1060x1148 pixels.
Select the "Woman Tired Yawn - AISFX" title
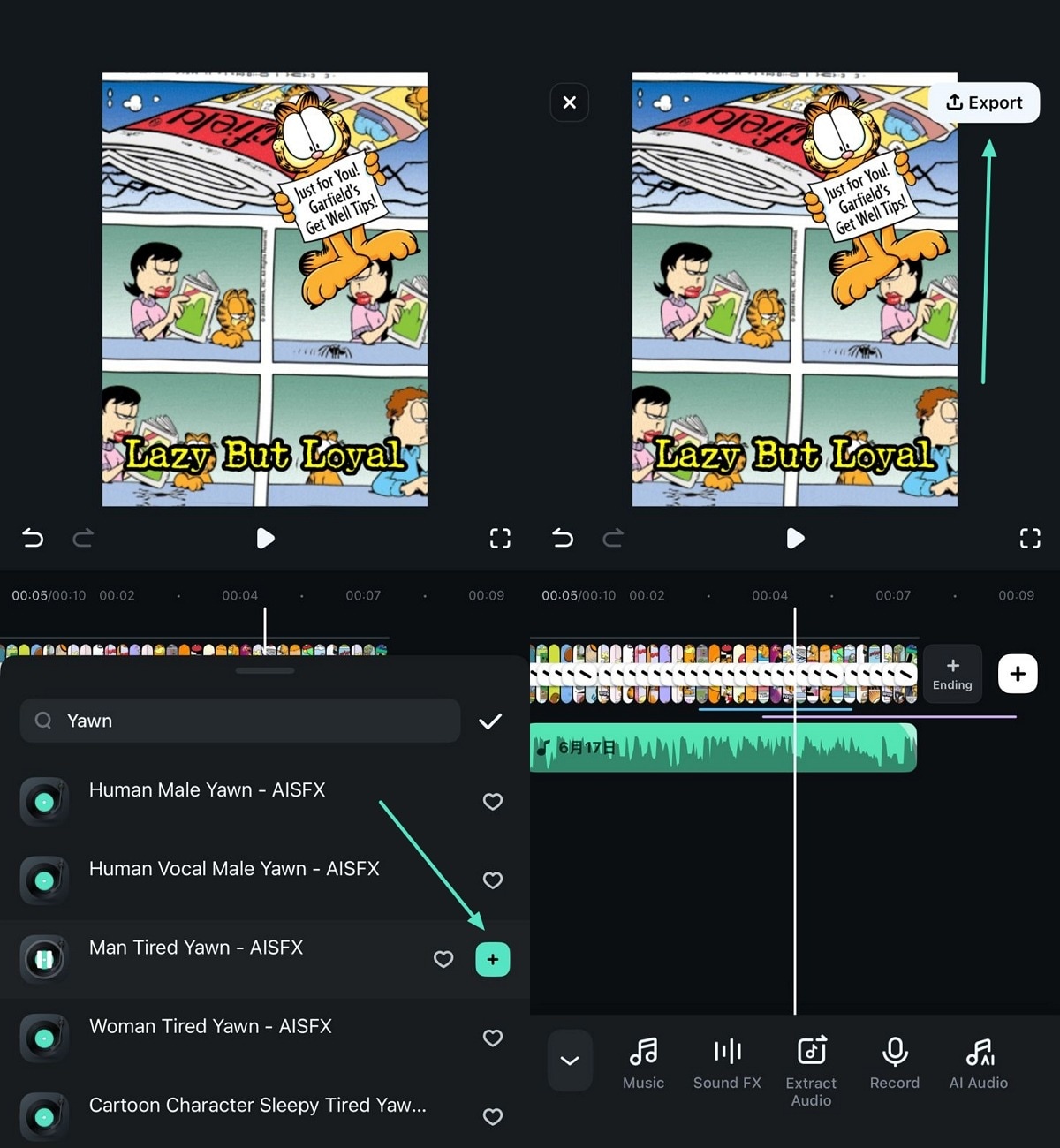tap(210, 1026)
